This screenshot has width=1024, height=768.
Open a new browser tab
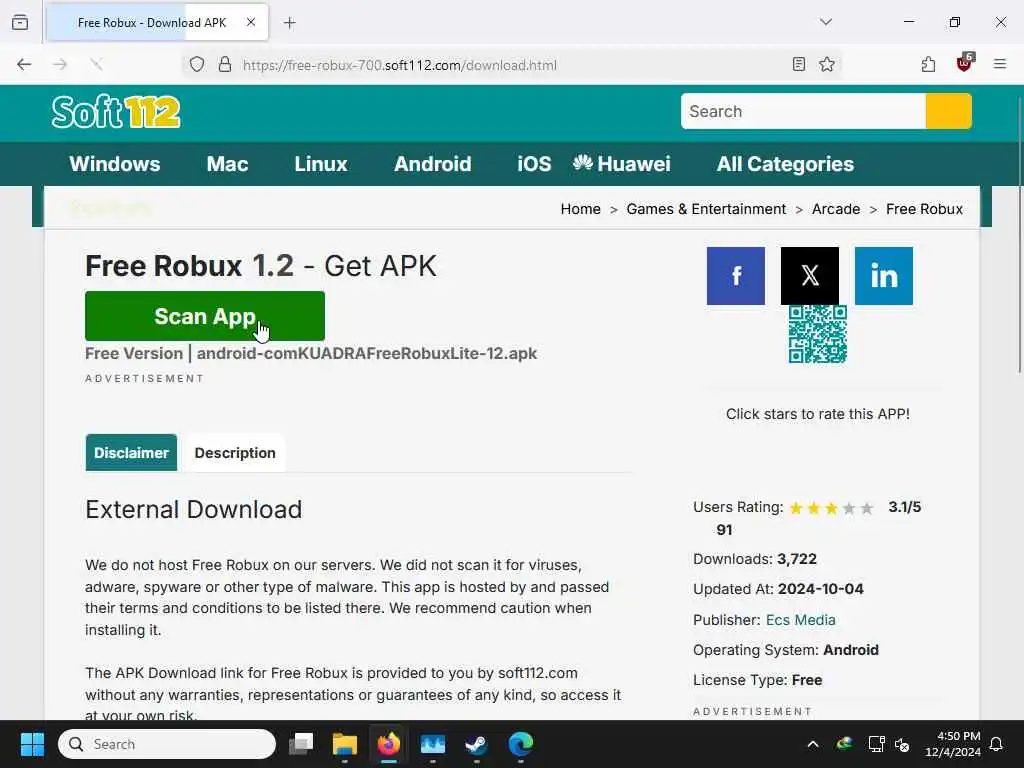click(290, 23)
